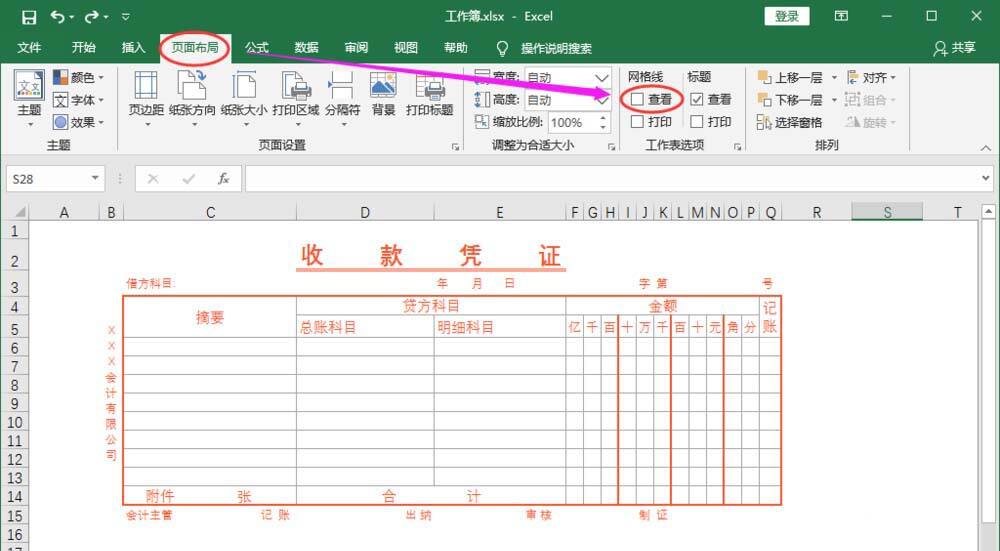Click the Save icon in title bar
Image resolution: width=1000 pixels, height=551 pixels.
29,17
